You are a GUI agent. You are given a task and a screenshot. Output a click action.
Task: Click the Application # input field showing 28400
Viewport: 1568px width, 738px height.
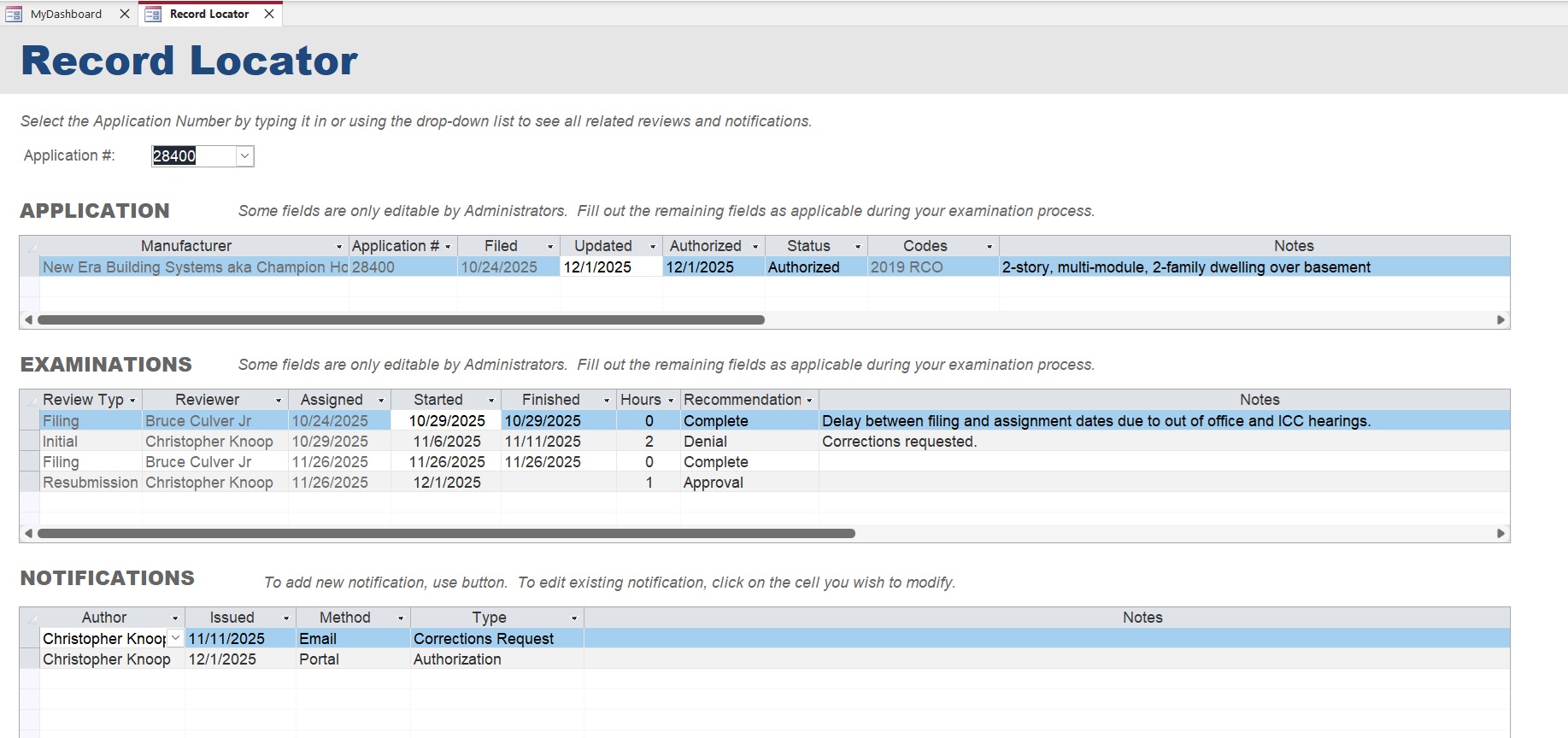[x=193, y=155]
